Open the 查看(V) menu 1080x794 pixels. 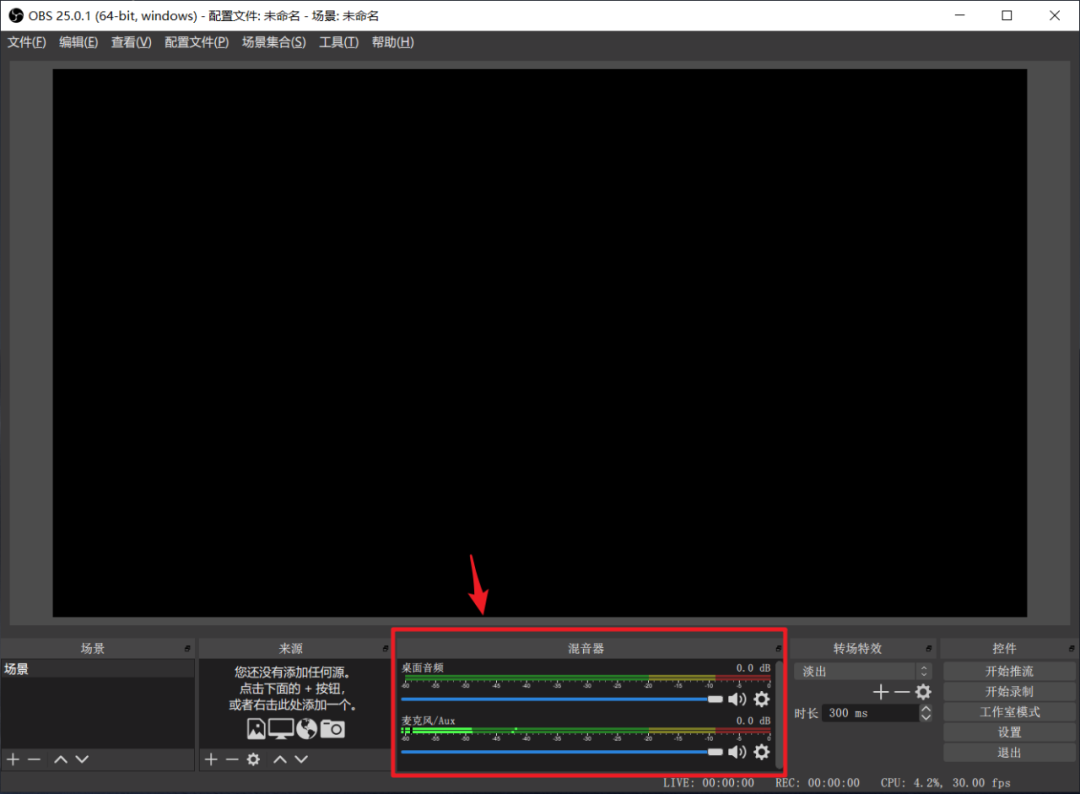pyautogui.click(x=131, y=42)
